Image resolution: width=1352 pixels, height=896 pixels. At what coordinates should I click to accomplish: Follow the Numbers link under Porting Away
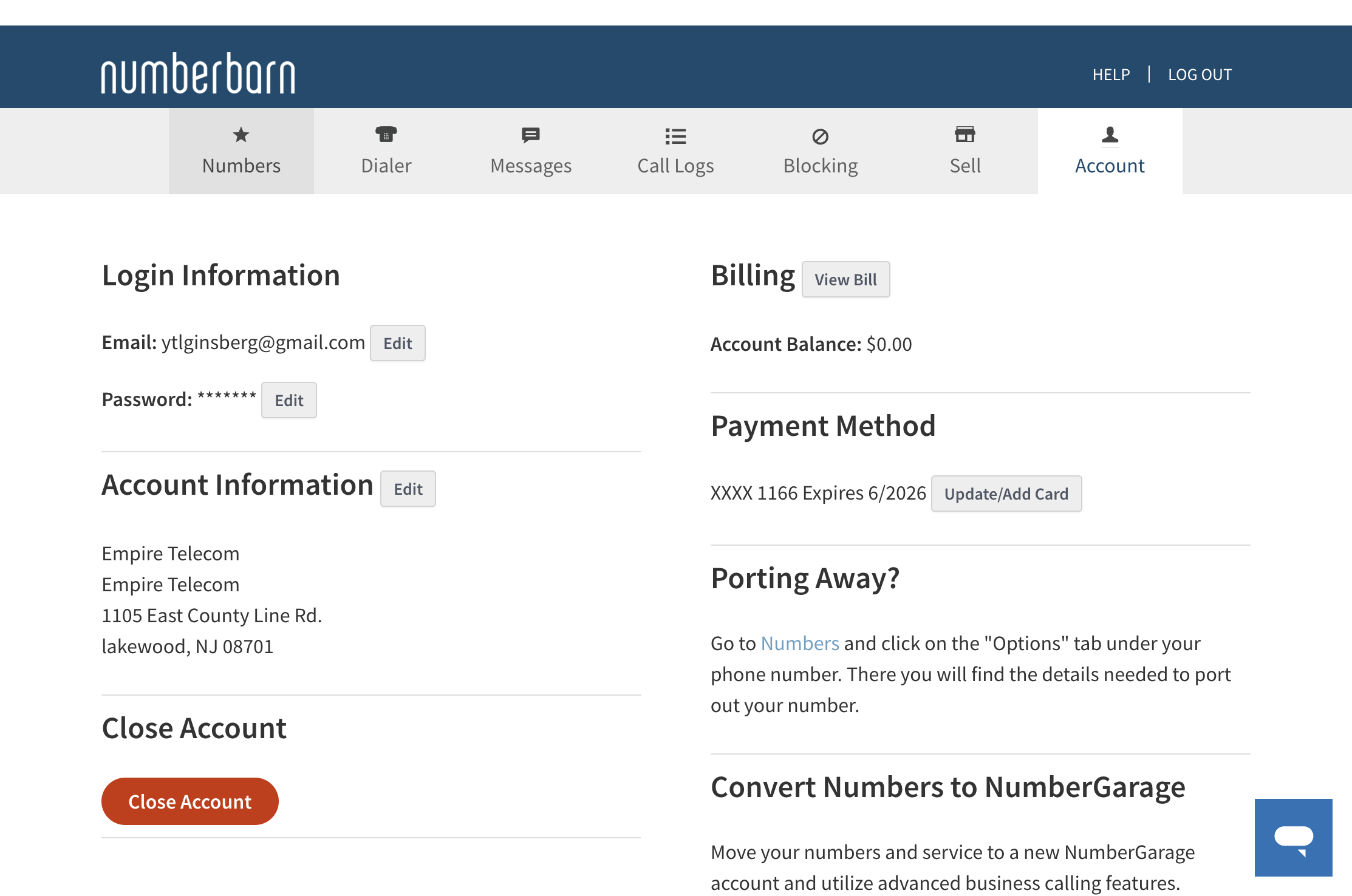pos(800,643)
